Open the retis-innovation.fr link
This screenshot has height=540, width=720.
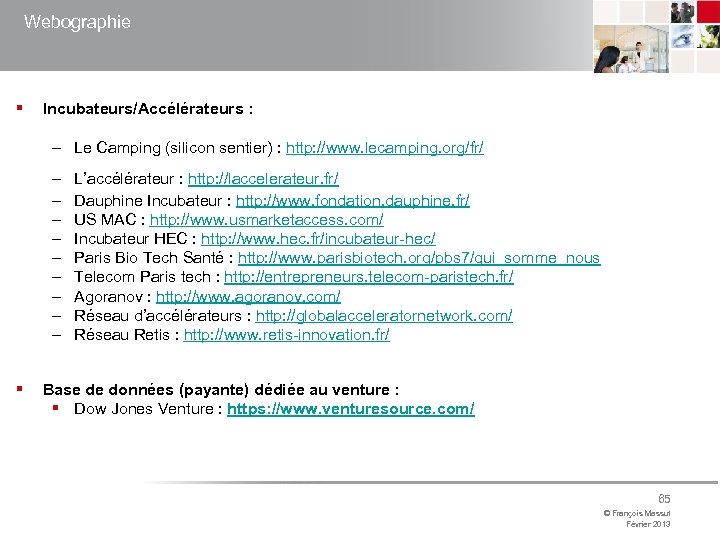click(287, 335)
